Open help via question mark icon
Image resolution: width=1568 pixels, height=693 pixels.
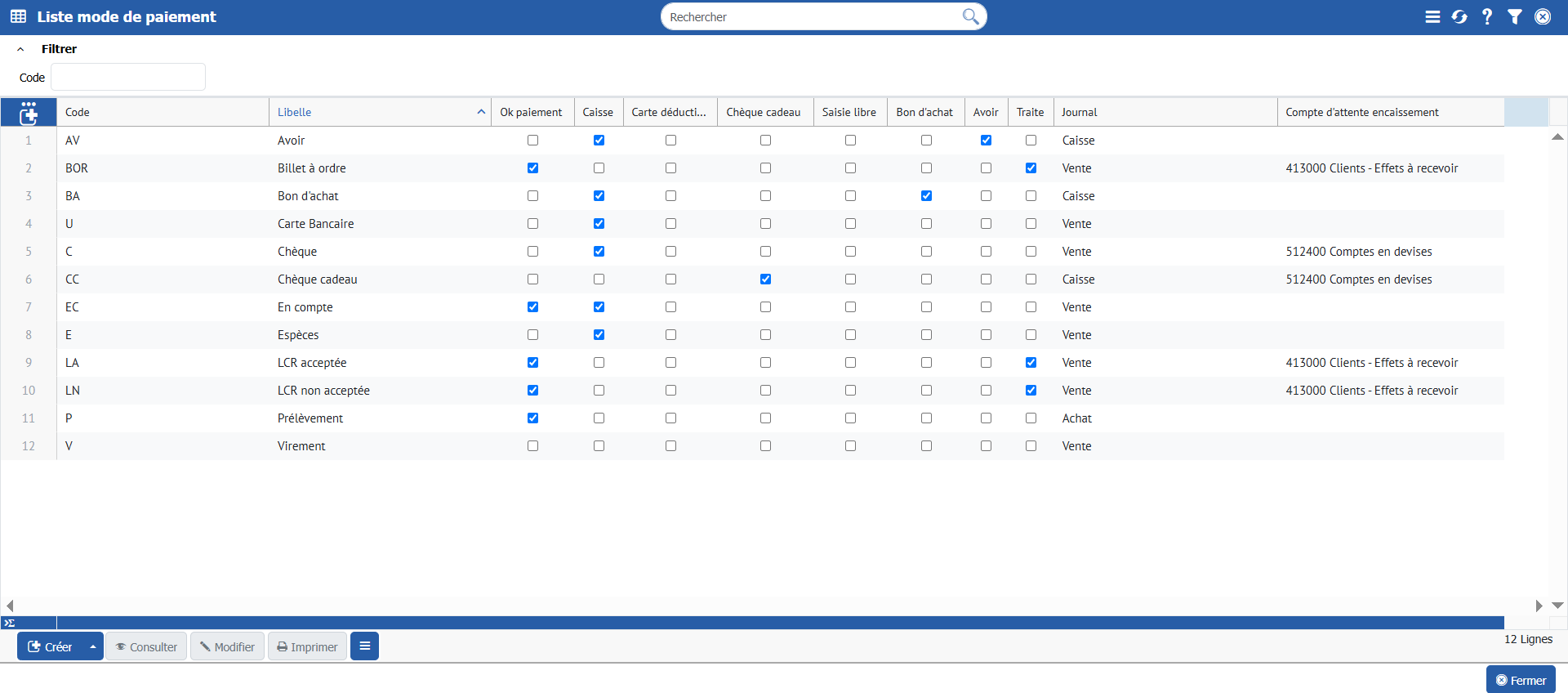(x=1487, y=16)
